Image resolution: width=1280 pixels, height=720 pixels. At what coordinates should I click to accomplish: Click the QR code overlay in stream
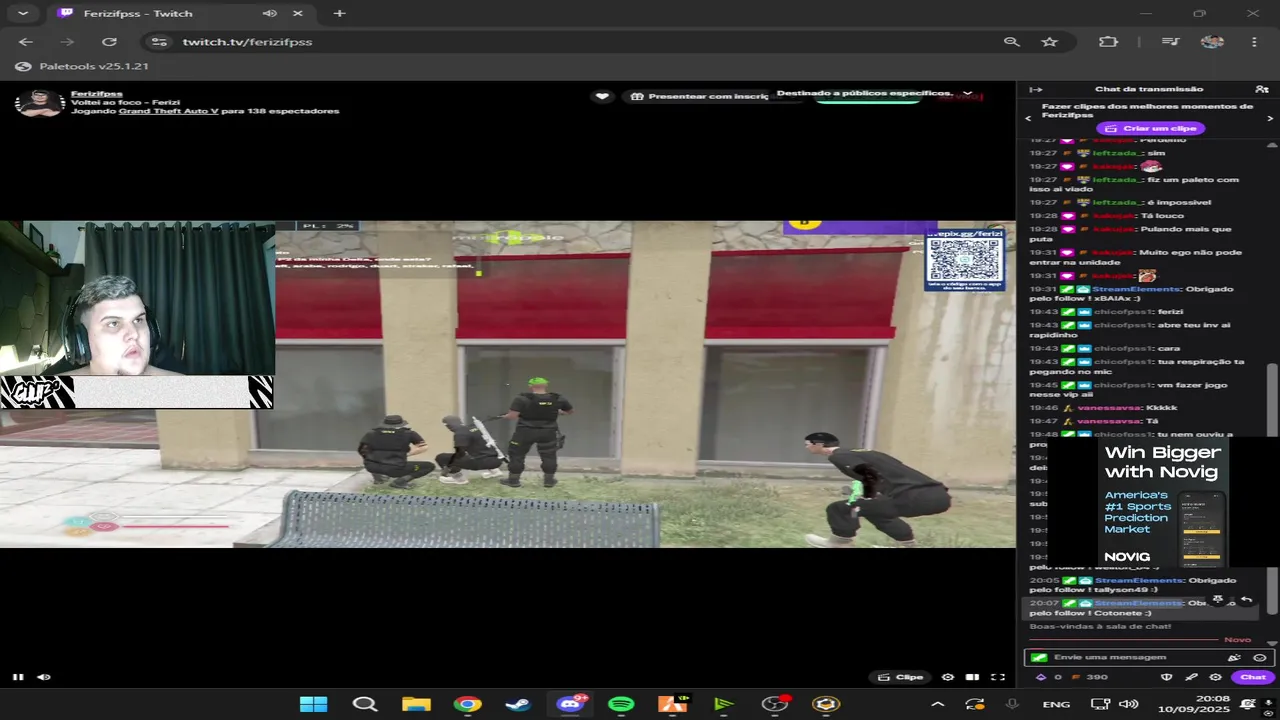pos(964,259)
